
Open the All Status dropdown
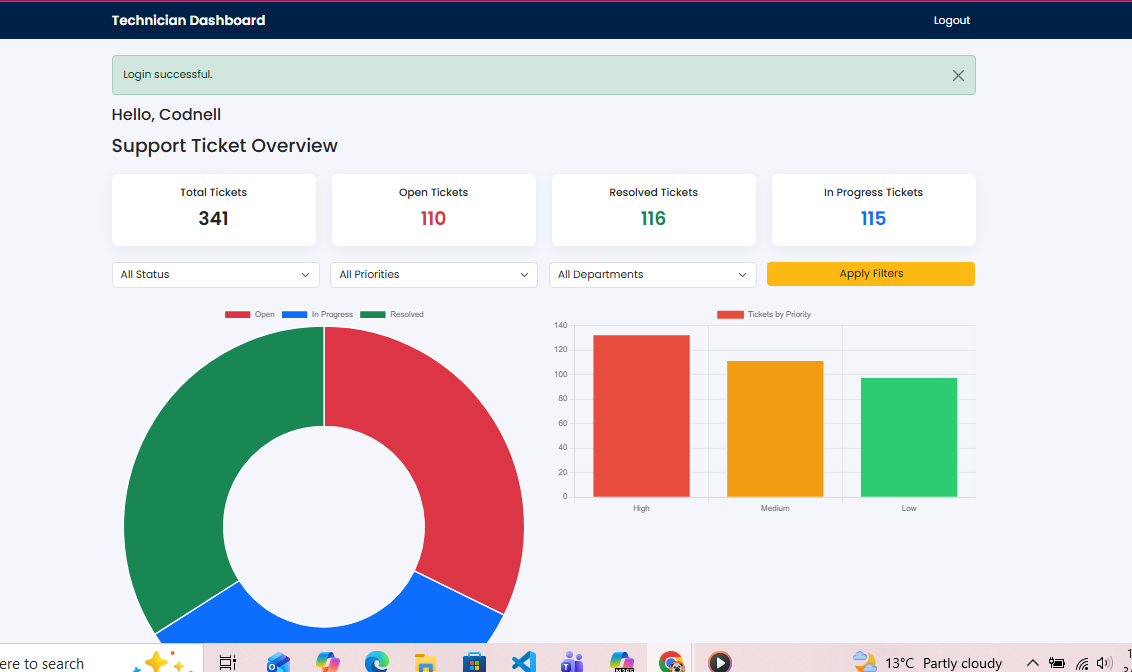click(x=215, y=274)
